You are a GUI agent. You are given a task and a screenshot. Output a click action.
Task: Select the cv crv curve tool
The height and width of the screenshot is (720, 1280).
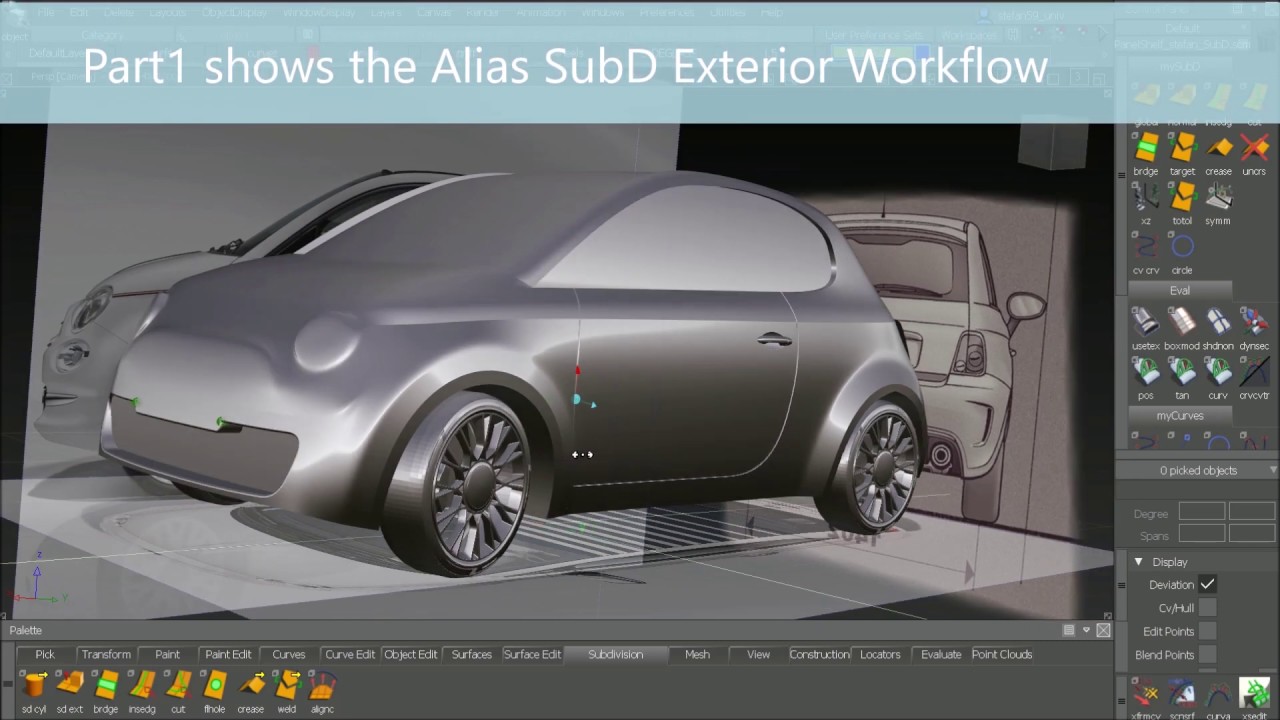pos(1146,246)
